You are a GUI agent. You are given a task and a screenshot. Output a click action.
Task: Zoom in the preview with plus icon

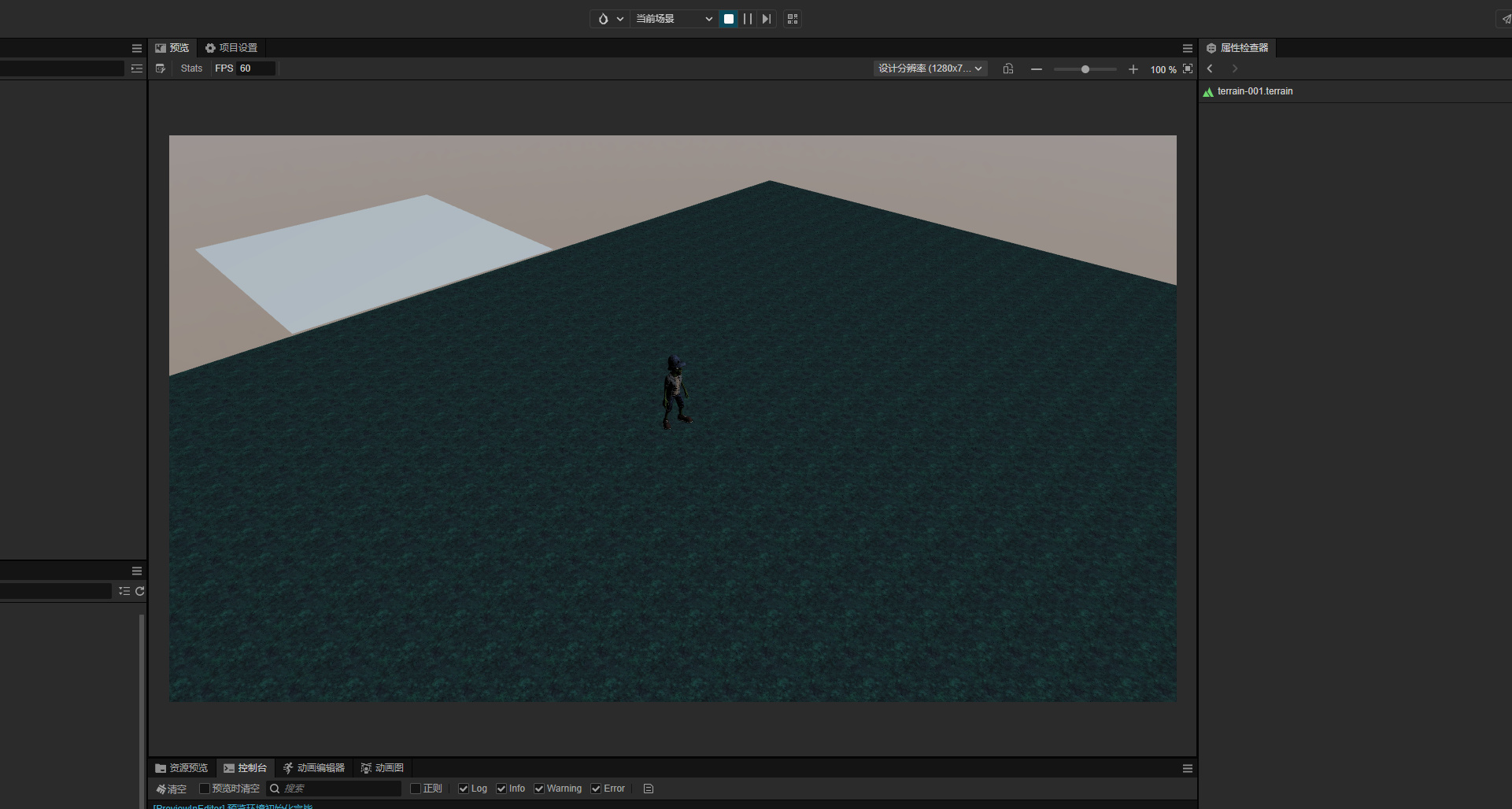coord(1133,69)
